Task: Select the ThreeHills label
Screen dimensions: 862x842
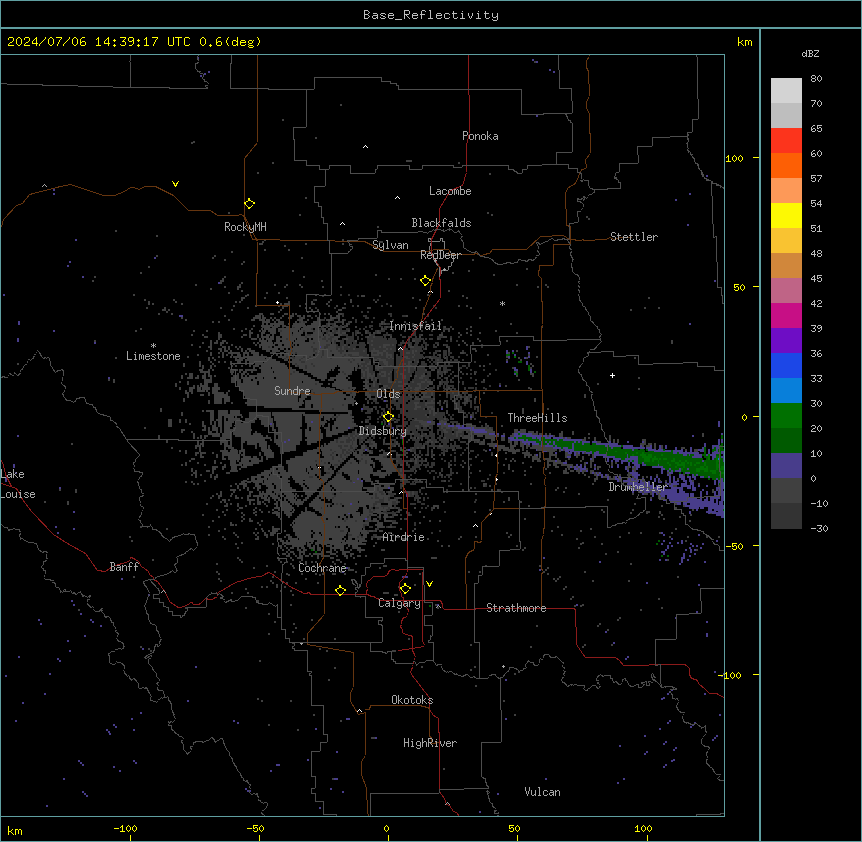Action: 537,418
